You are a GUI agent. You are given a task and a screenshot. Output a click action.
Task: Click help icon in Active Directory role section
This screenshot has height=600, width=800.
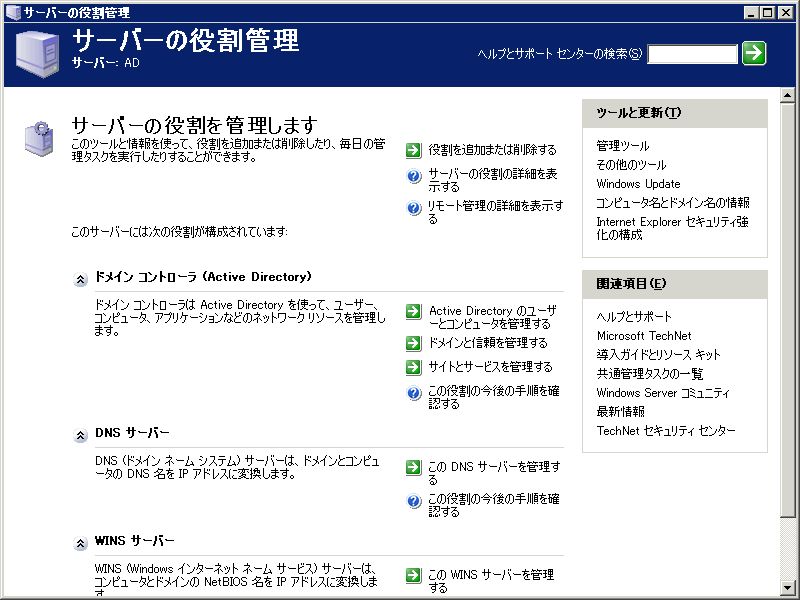pyautogui.click(x=414, y=393)
